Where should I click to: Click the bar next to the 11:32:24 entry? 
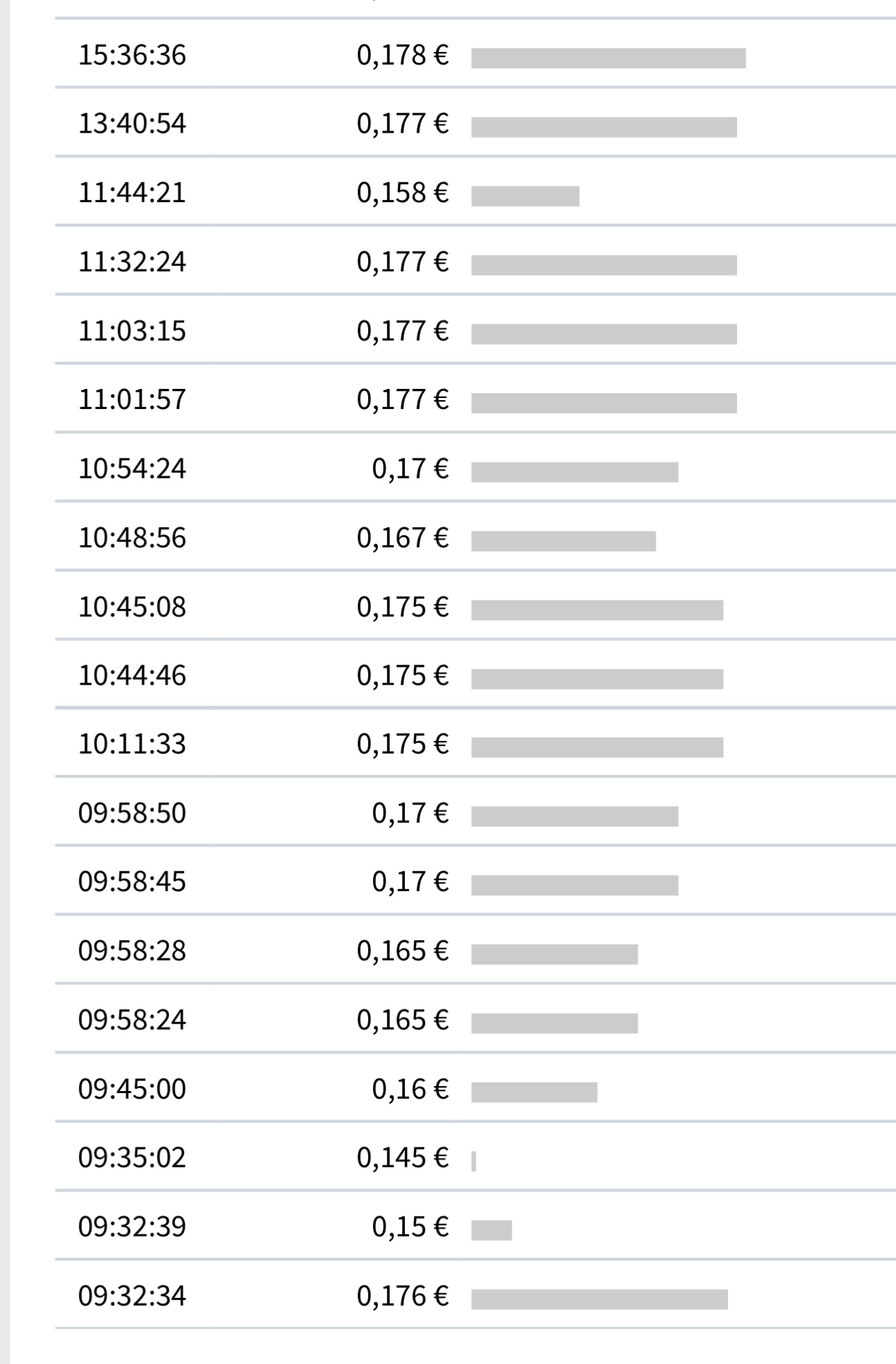point(604,265)
